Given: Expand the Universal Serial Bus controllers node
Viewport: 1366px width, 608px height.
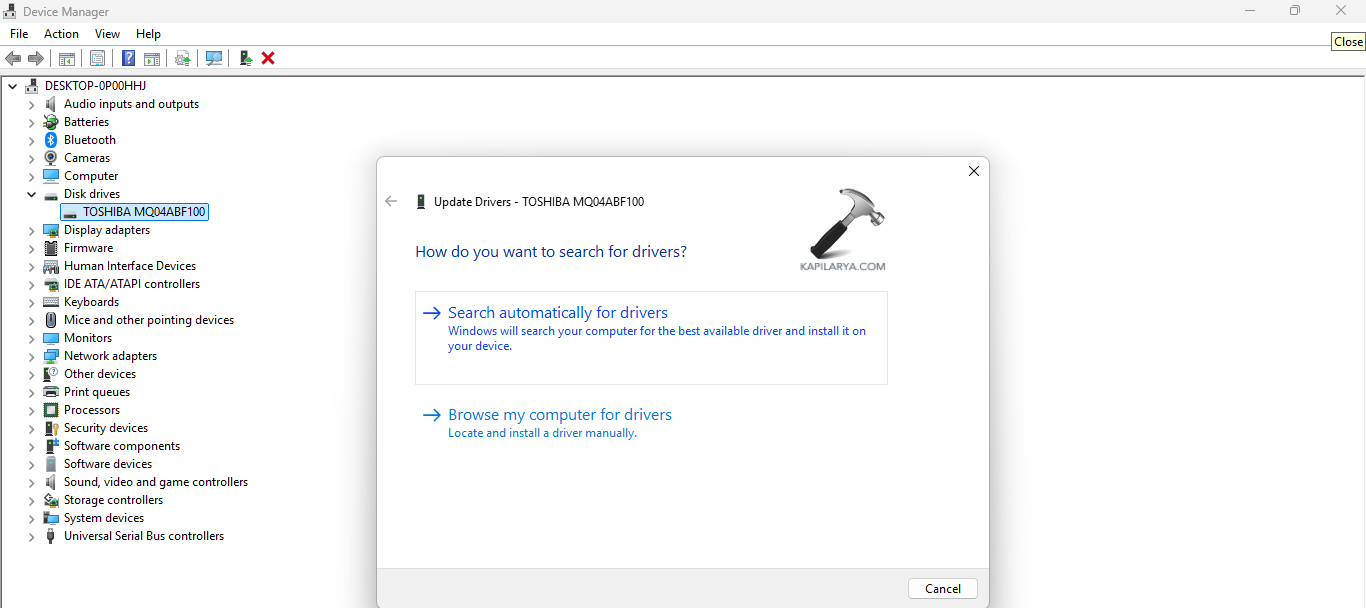Looking at the screenshot, I should point(31,535).
